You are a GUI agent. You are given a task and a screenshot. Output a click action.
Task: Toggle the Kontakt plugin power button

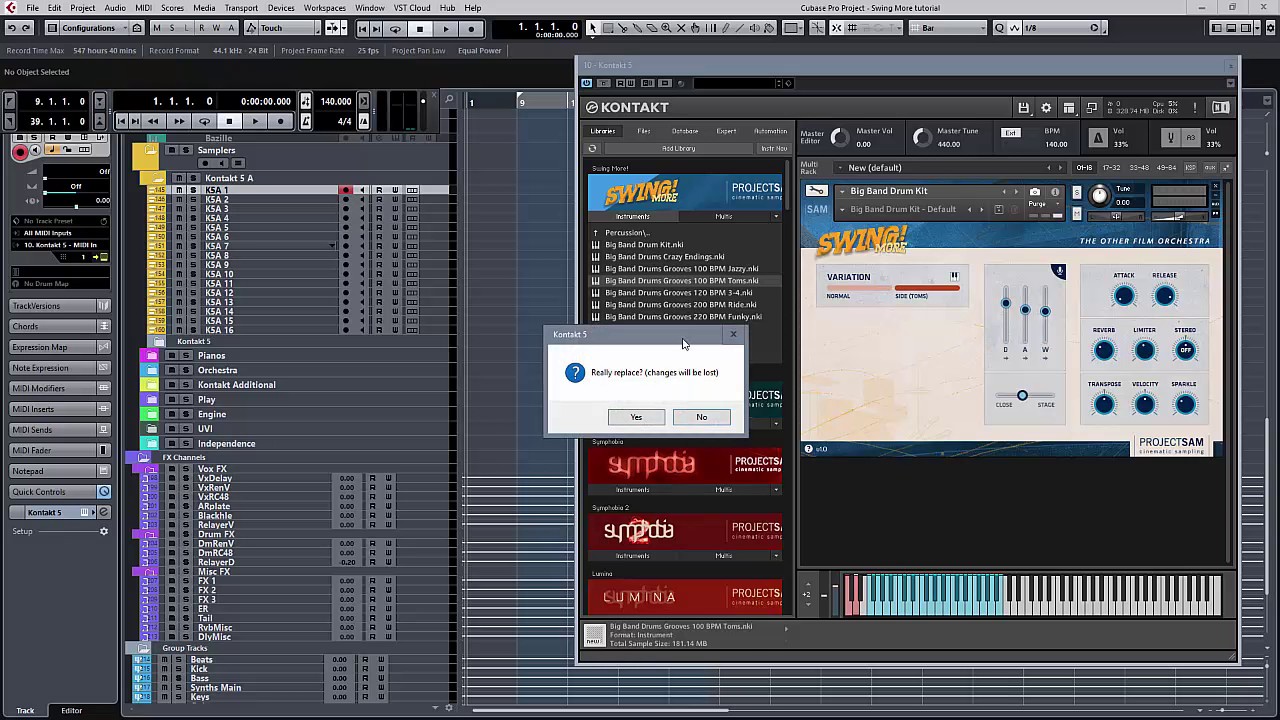pos(586,83)
